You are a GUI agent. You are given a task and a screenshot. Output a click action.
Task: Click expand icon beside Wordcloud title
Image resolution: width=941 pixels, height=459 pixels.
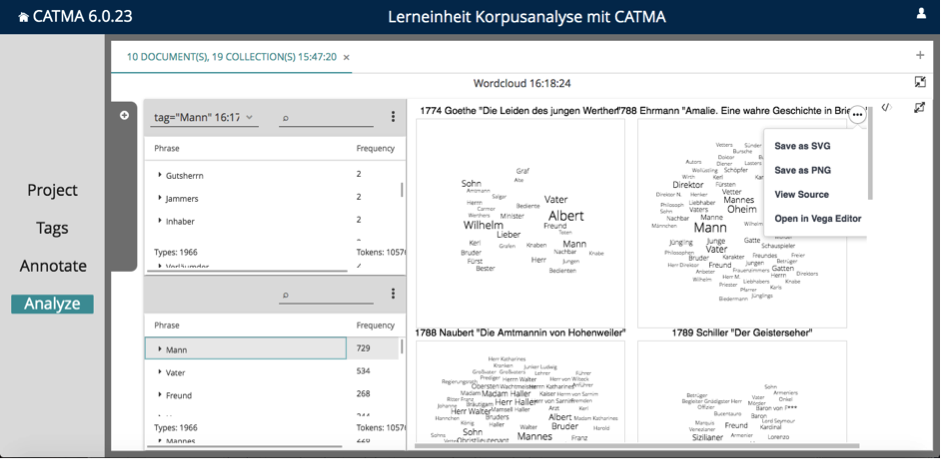[919, 82]
